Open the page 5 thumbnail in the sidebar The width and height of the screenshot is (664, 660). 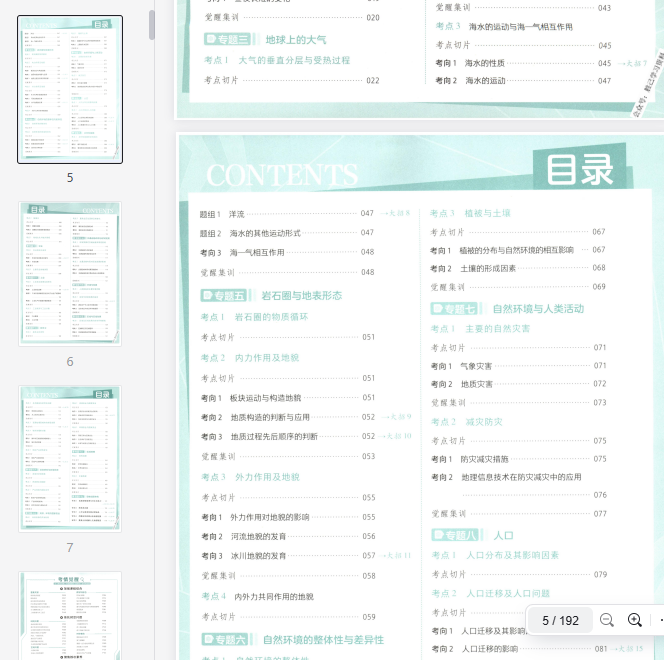[x=70, y=89]
